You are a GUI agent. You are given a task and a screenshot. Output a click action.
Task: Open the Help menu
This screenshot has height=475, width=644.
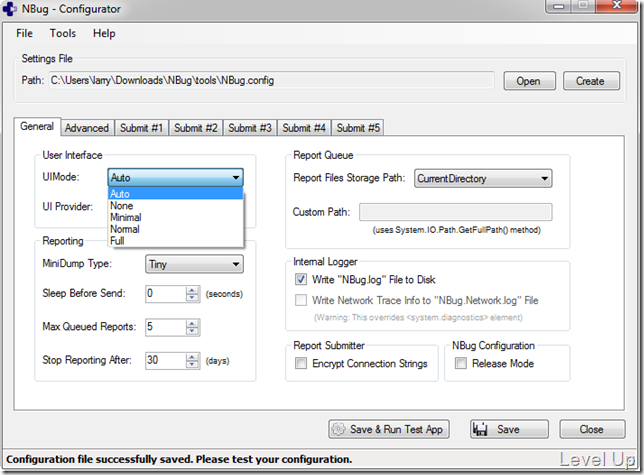pyautogui.click(x=104, y=33)
